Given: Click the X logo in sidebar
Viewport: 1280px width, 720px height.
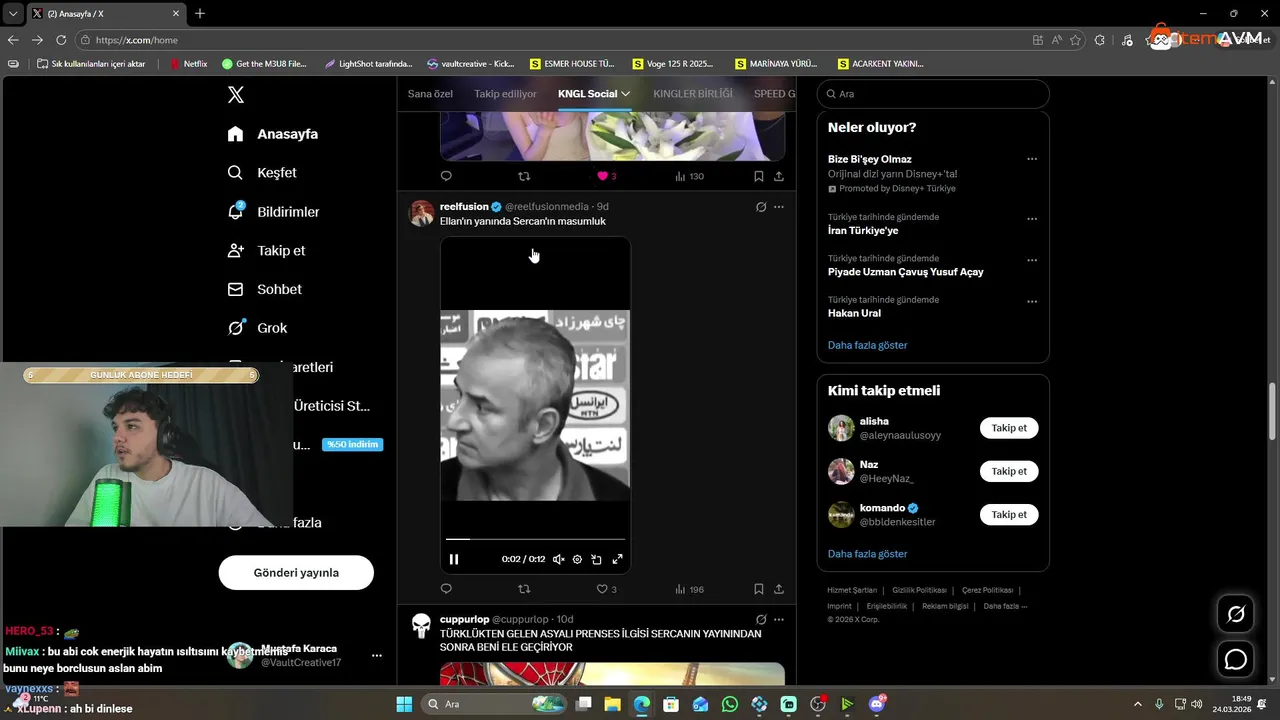Looking at the screenshot, I should [x=235, y=95].
